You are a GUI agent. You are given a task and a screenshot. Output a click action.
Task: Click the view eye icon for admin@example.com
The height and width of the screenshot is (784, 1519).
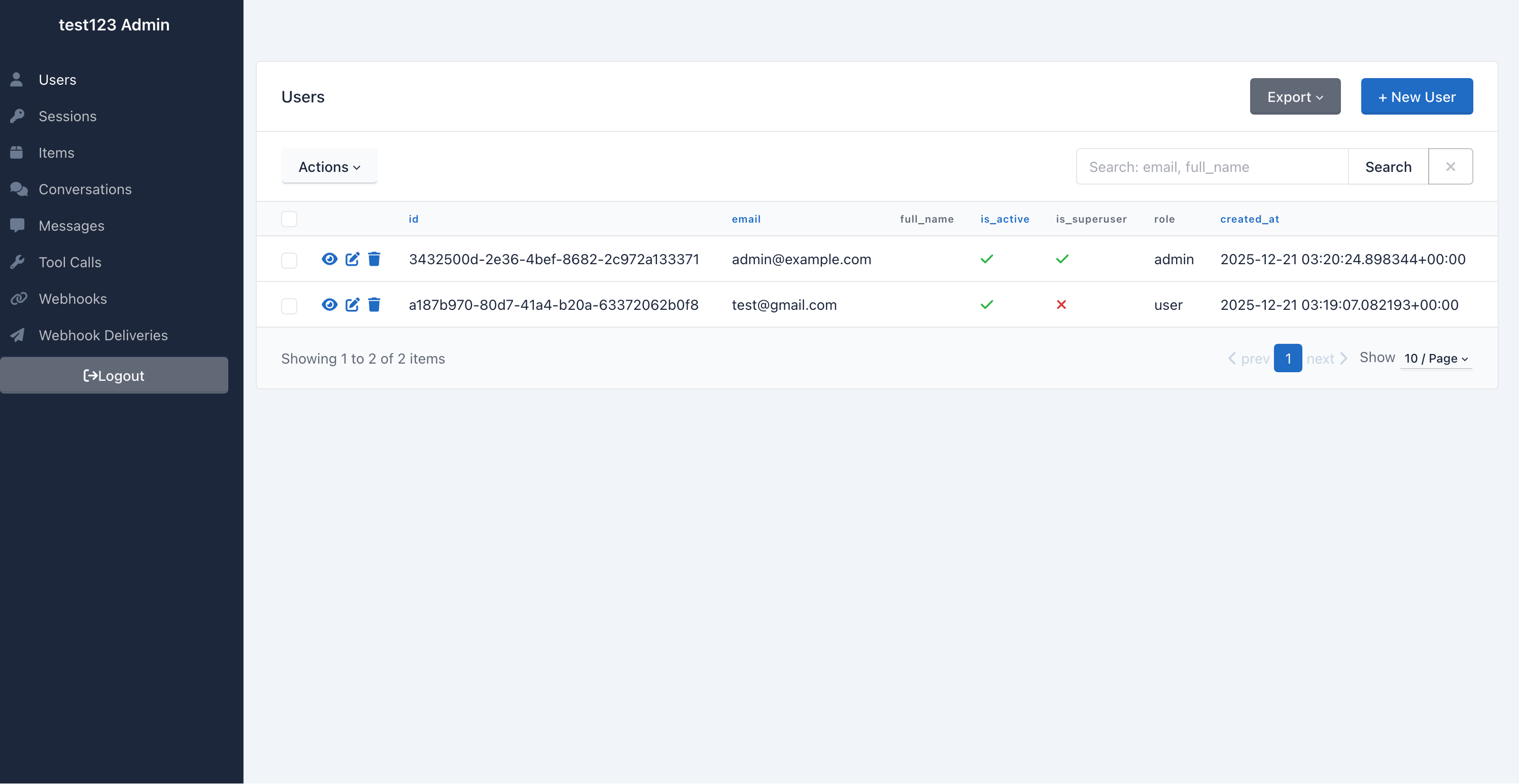pos(329,259)
